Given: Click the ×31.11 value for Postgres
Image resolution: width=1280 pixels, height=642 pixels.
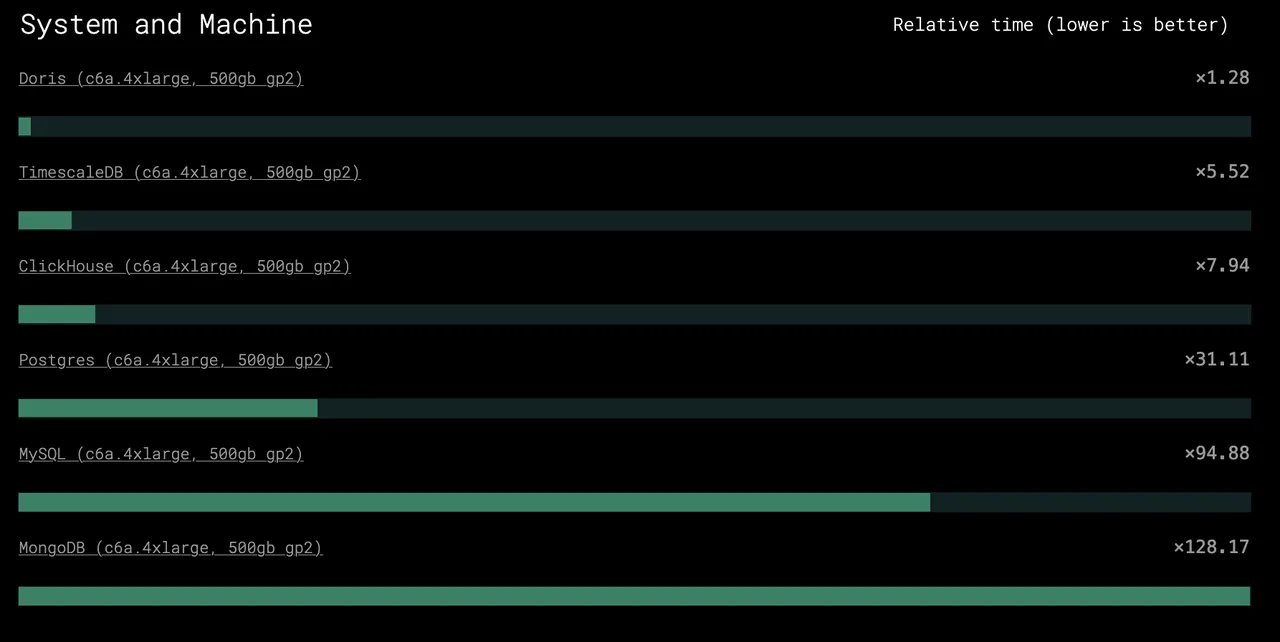Looking at the screenshot, I should tap(1217, 360).
